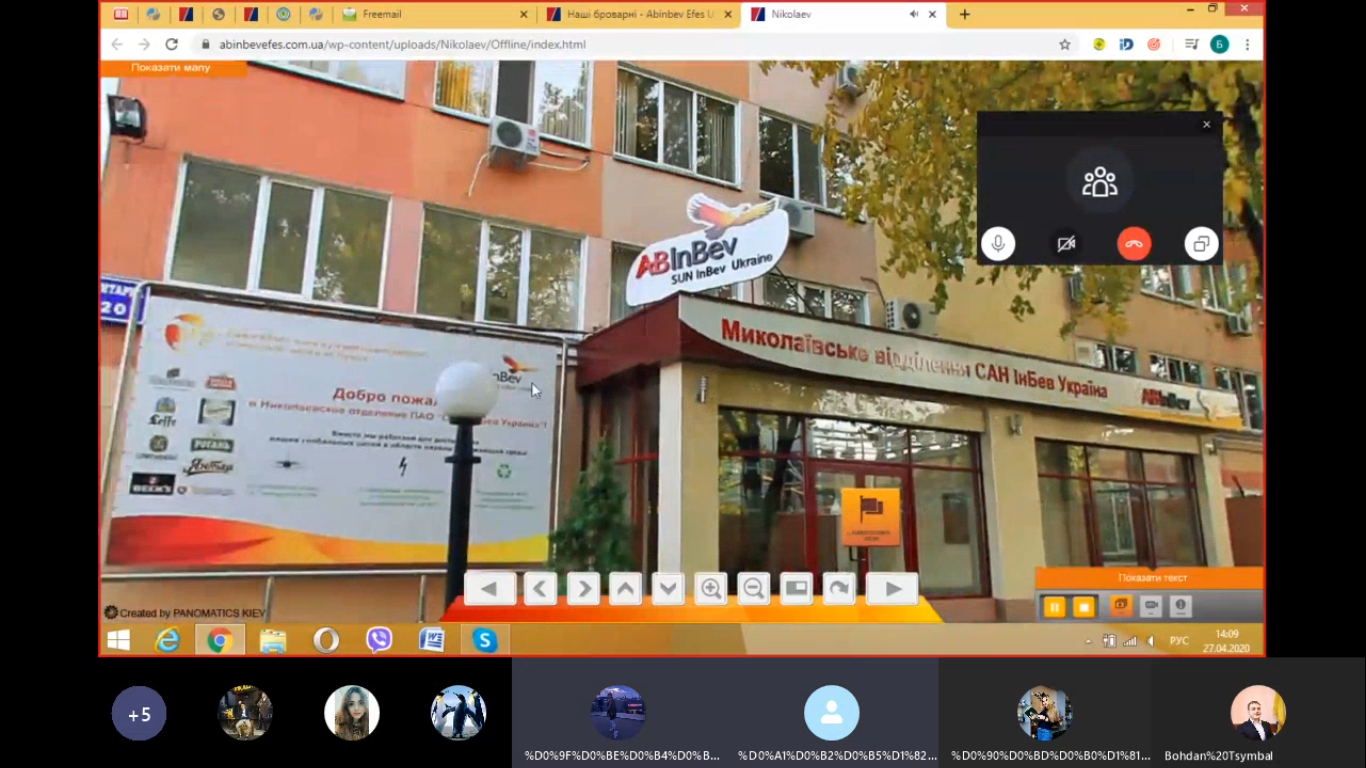The height and width of the screenshot is (768, 1366).
Task: Launch Internet Explorer from the taskbar
Action: (168, 640)
